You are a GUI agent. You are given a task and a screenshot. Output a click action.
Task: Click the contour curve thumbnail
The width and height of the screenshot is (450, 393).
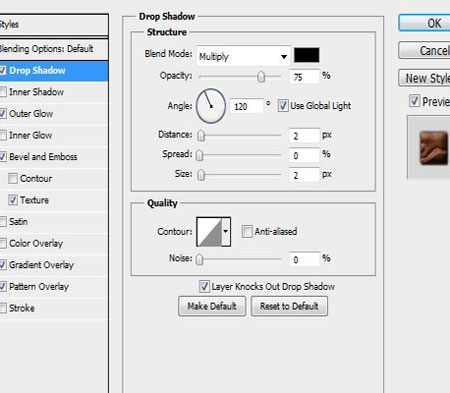click(209, 232)
